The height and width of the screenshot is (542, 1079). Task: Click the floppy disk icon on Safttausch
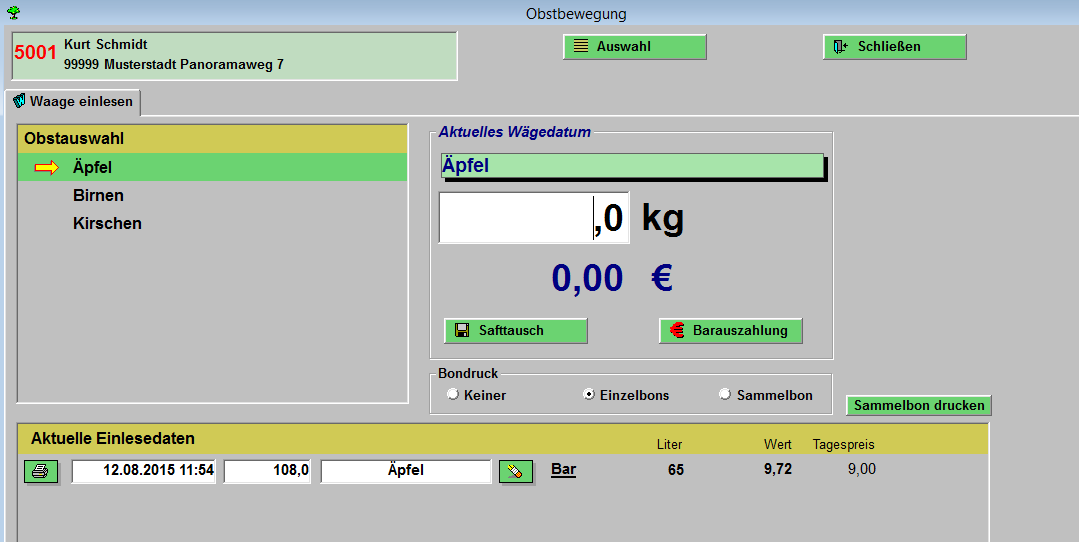coord(462,331)
